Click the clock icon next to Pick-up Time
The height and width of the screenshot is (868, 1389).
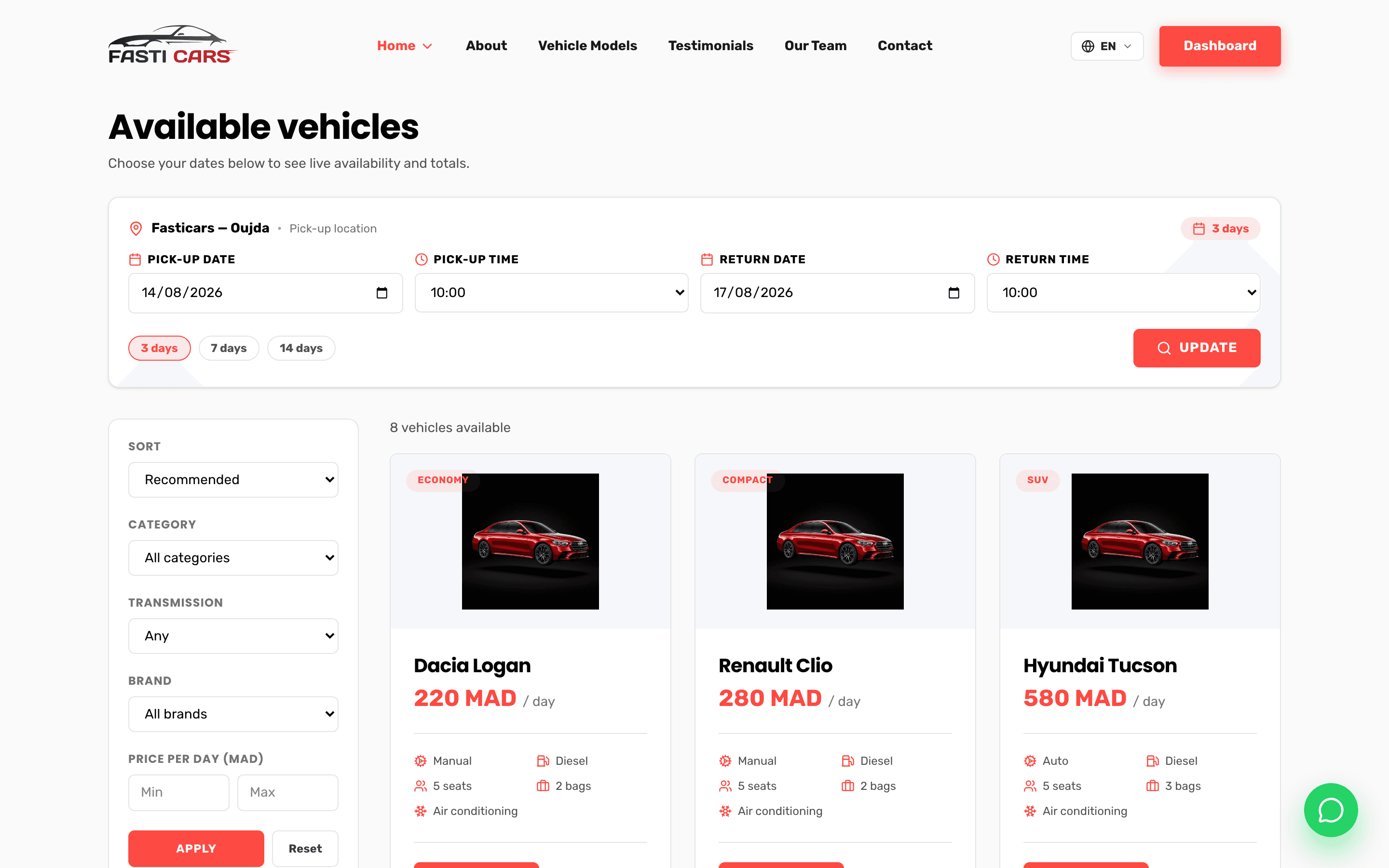pos(422,259)
